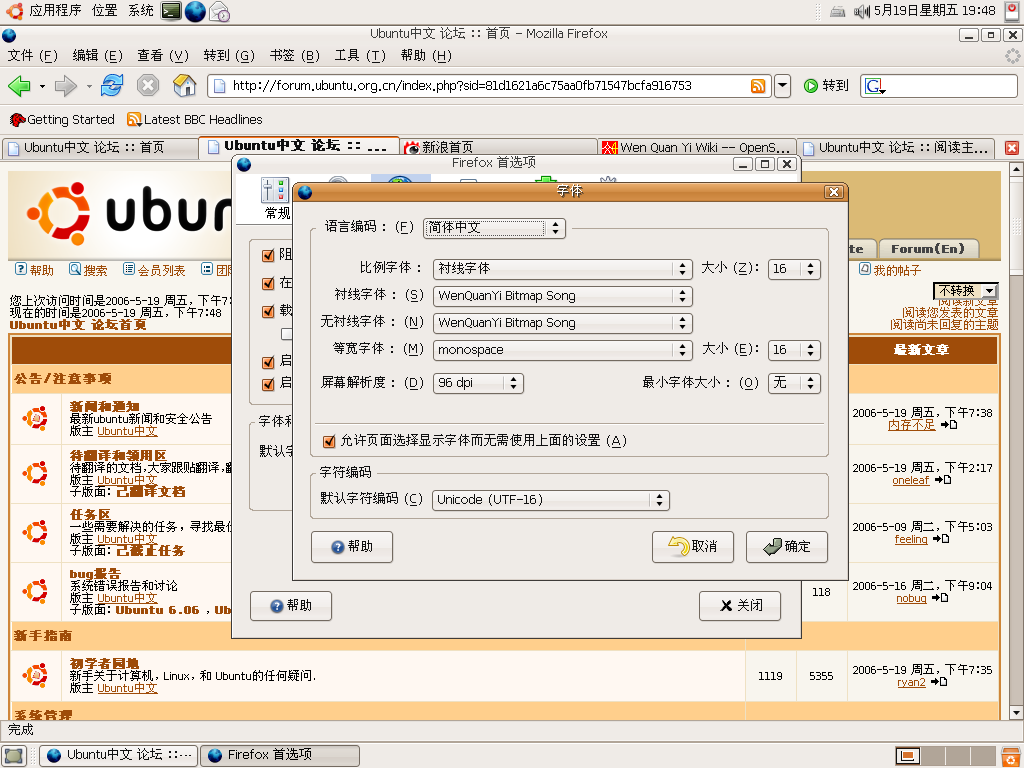
Task: Open the Latest BBC Headlines feed bookmark
Action: point(195,120)
